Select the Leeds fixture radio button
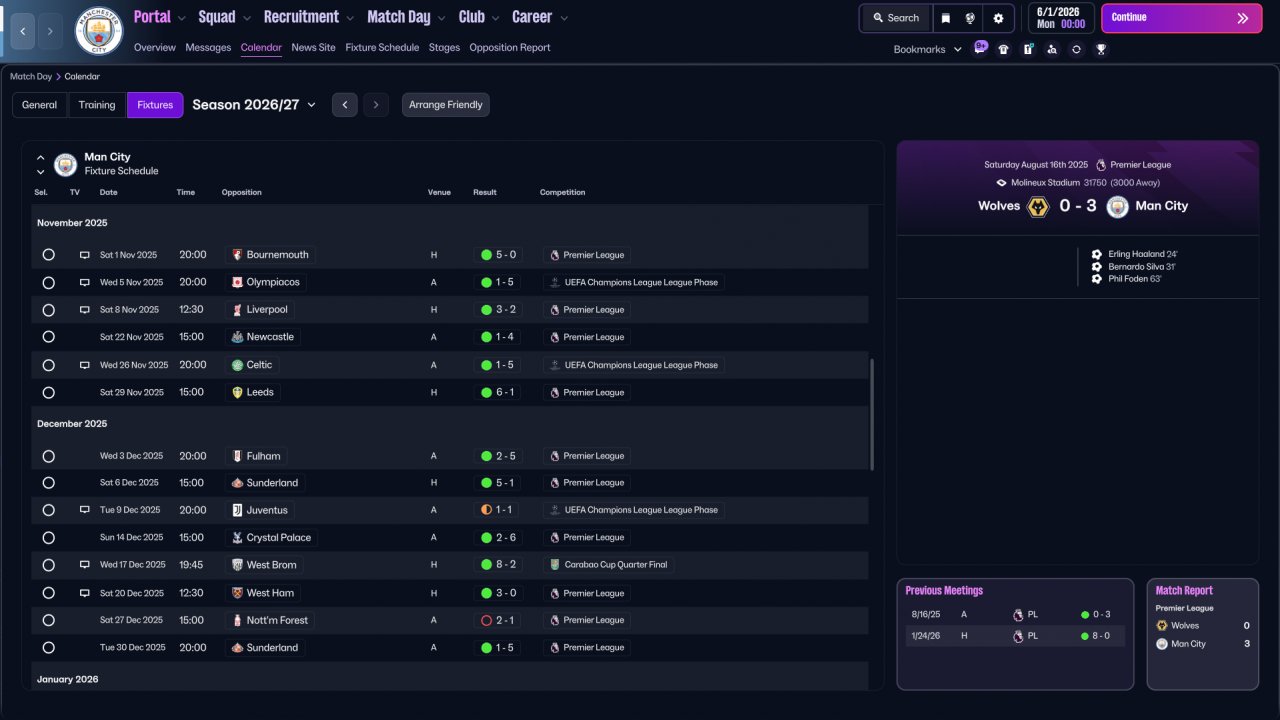The width and height of the screenshot is (1280, 720). coord(48,392)
